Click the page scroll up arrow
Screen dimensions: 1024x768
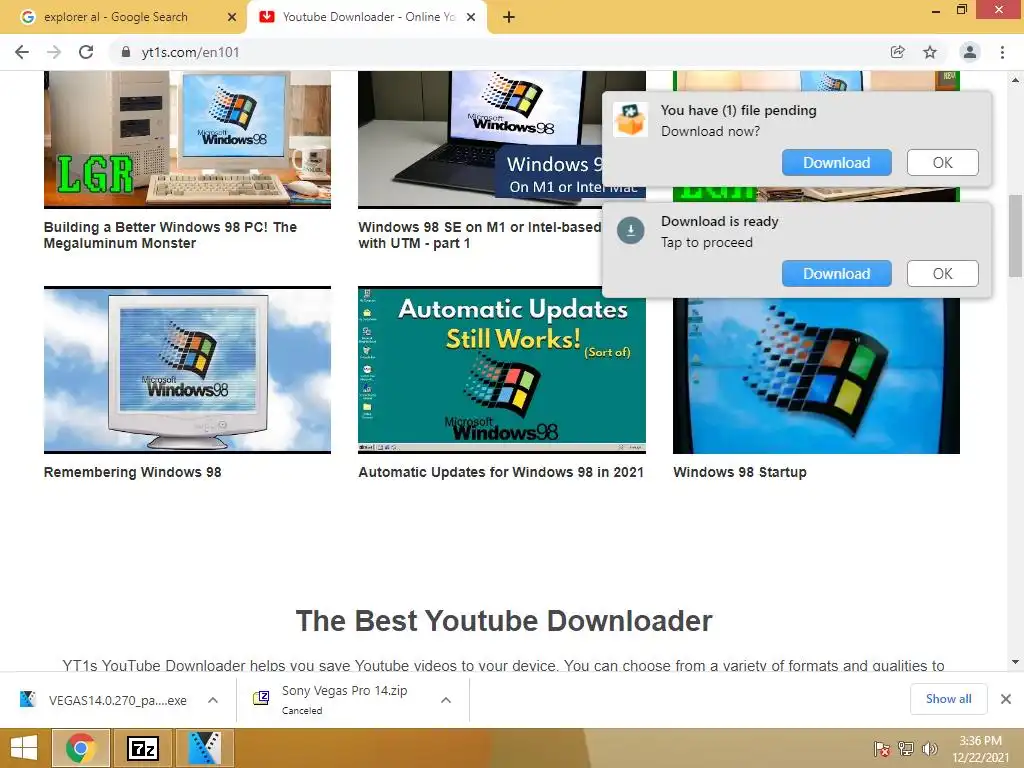point(1016,80)
